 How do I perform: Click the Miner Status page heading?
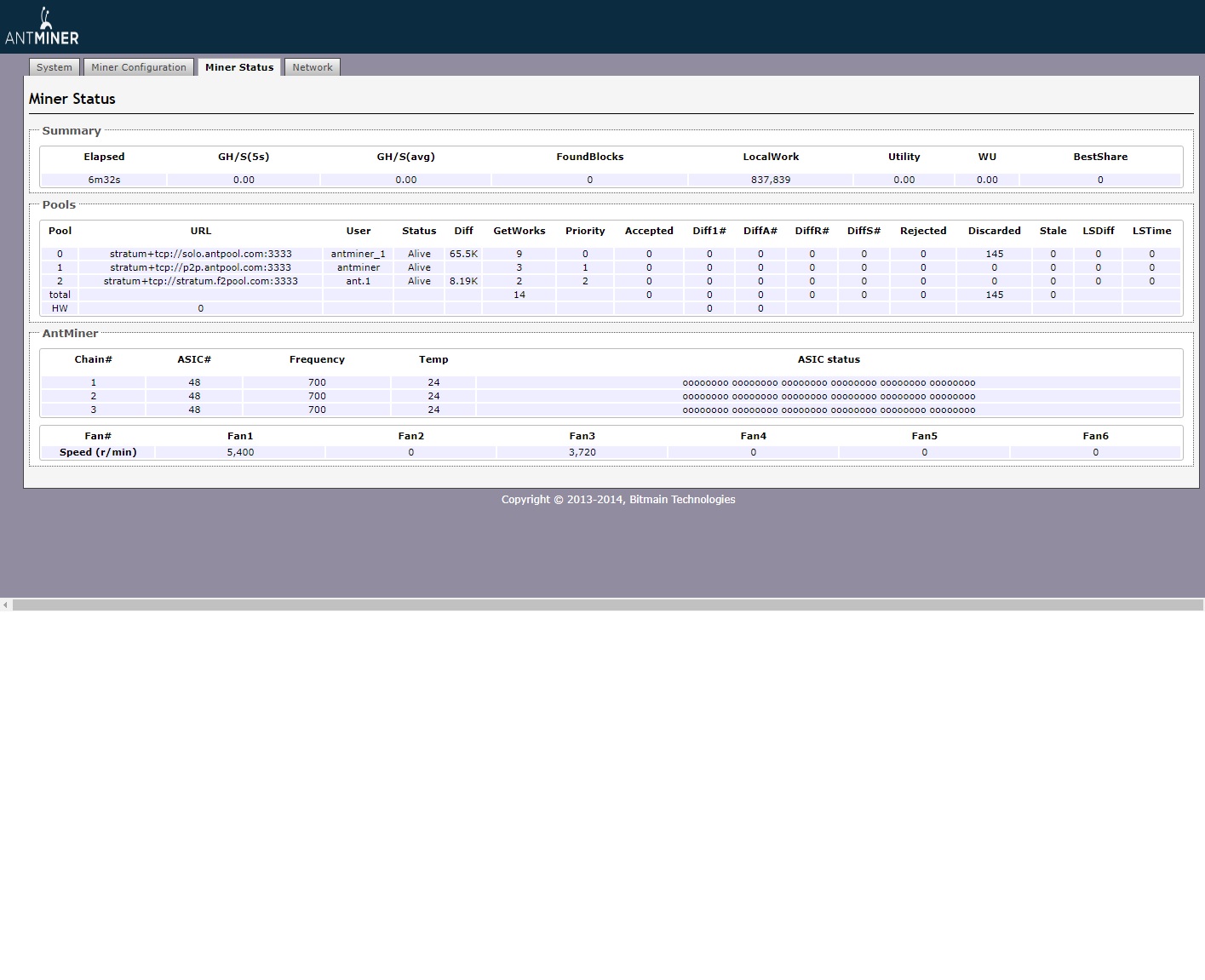tap(72, 99)
